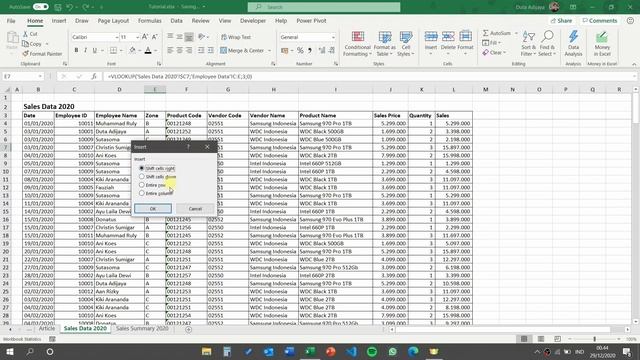Open the font name Calibri dropdown
This screenshot has height=360, width=640.
[x=116, y=37]
